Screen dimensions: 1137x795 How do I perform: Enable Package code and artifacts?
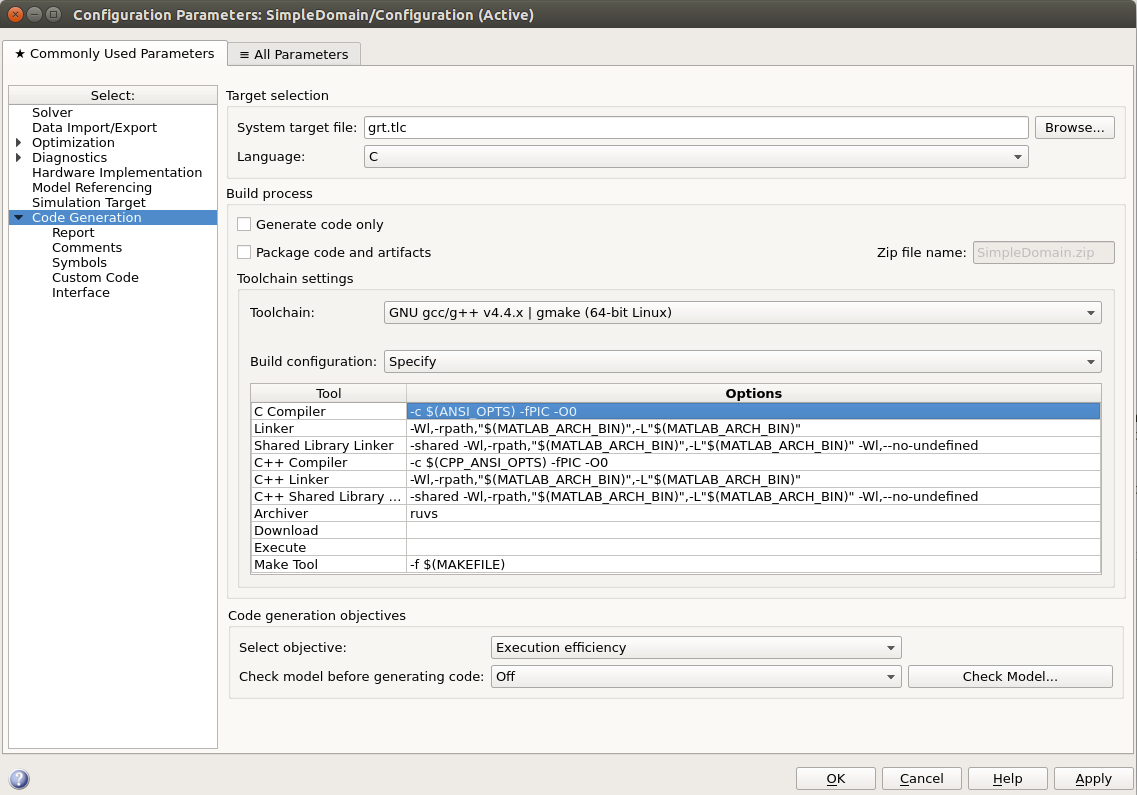243,252
